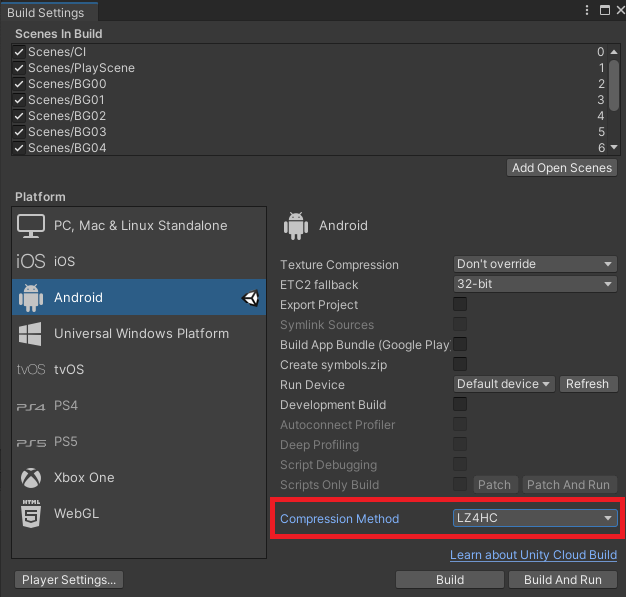Select the Xbox One platform row
This screenshot has width=628, height=597.
[x=139, y=478]
